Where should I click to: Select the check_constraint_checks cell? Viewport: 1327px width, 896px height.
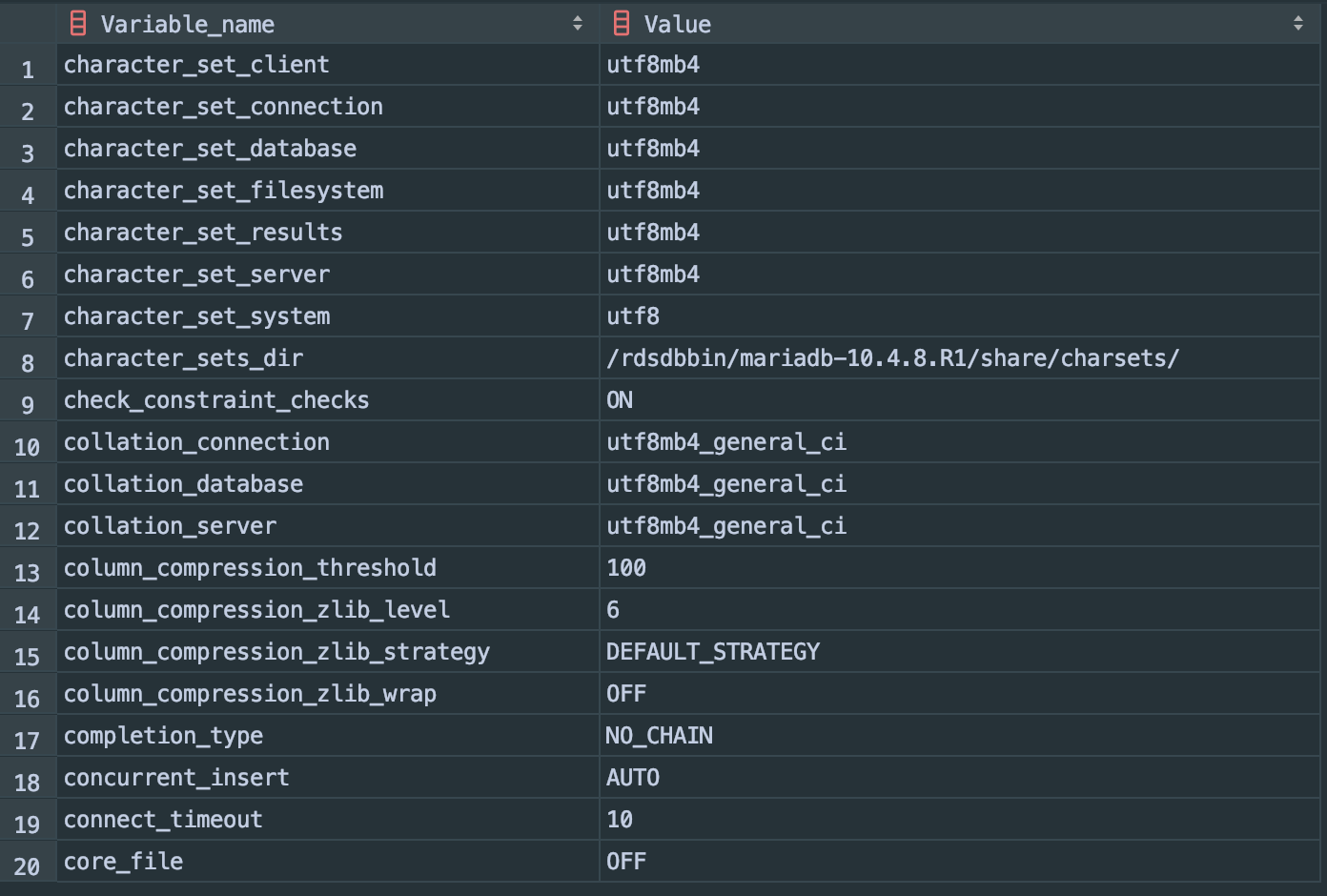[x=328, y=400]
